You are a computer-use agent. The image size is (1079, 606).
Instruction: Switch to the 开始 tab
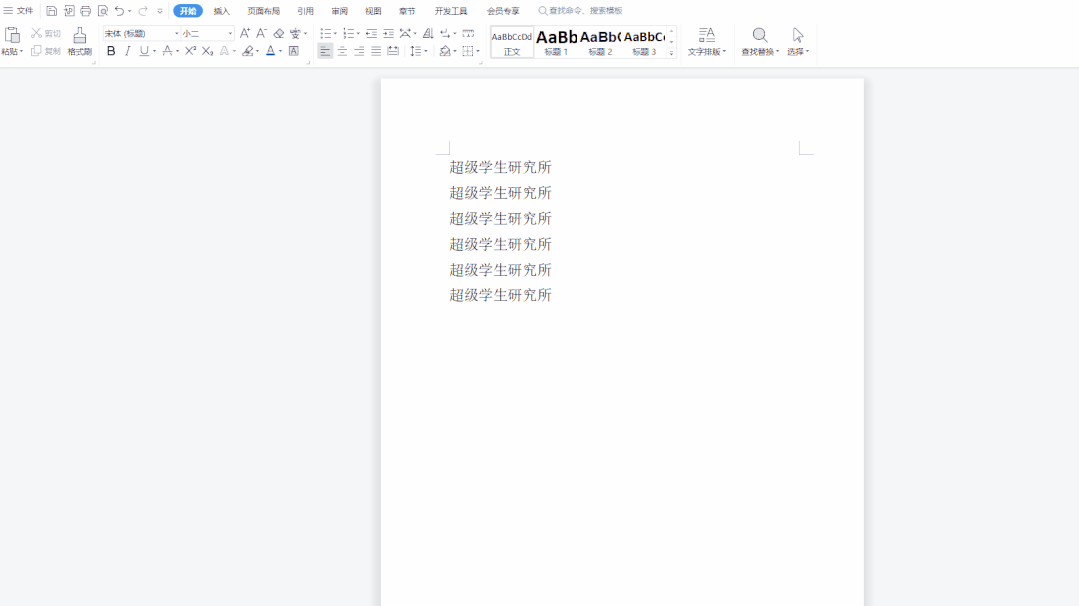tap(188, 11)
